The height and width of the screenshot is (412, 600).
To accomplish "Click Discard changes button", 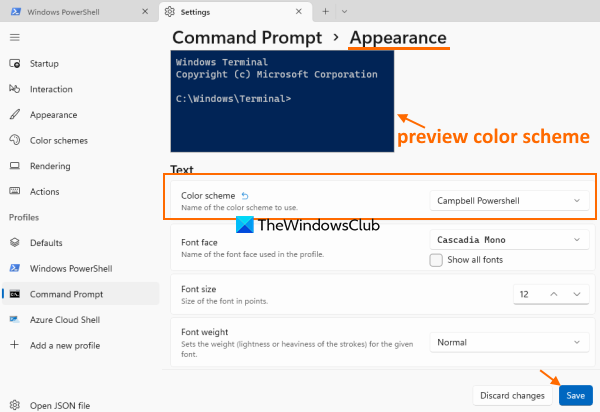I will point(512,396).
